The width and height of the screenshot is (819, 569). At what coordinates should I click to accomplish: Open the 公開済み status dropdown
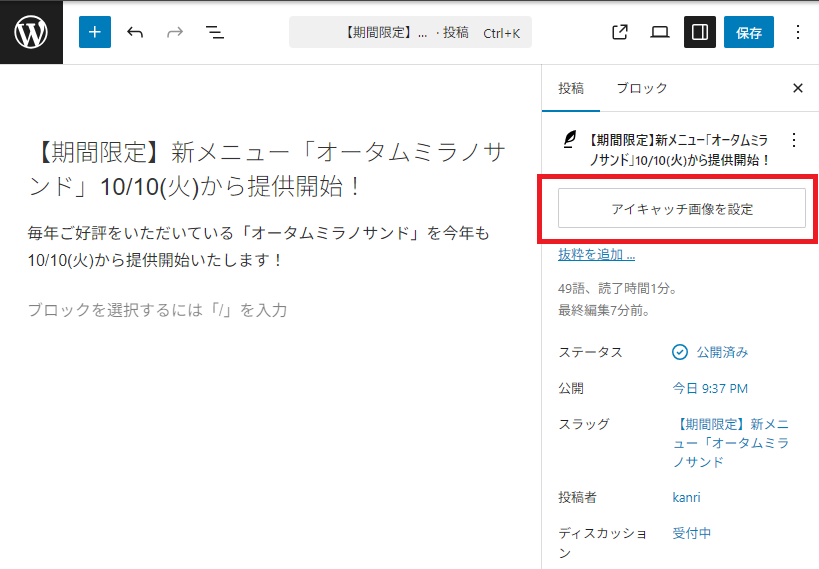711,352
